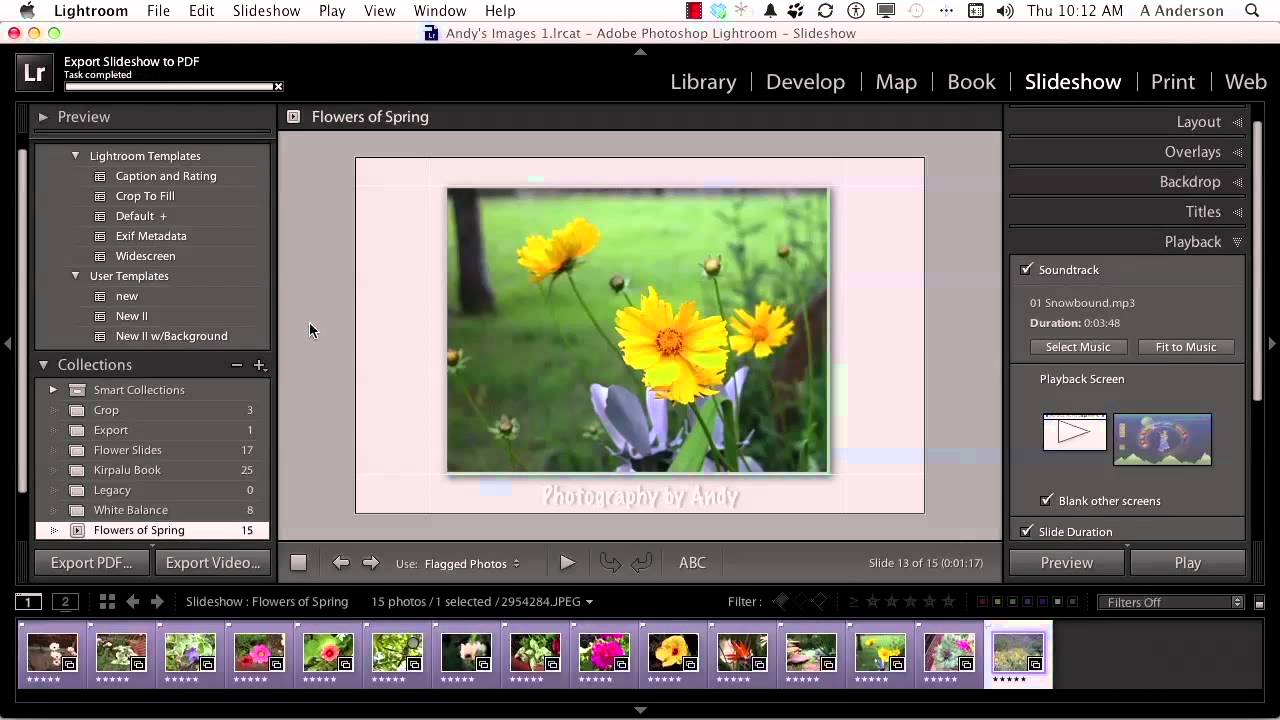Expand the Layout panel
1280x720 pixels.
coord(1237,122)
